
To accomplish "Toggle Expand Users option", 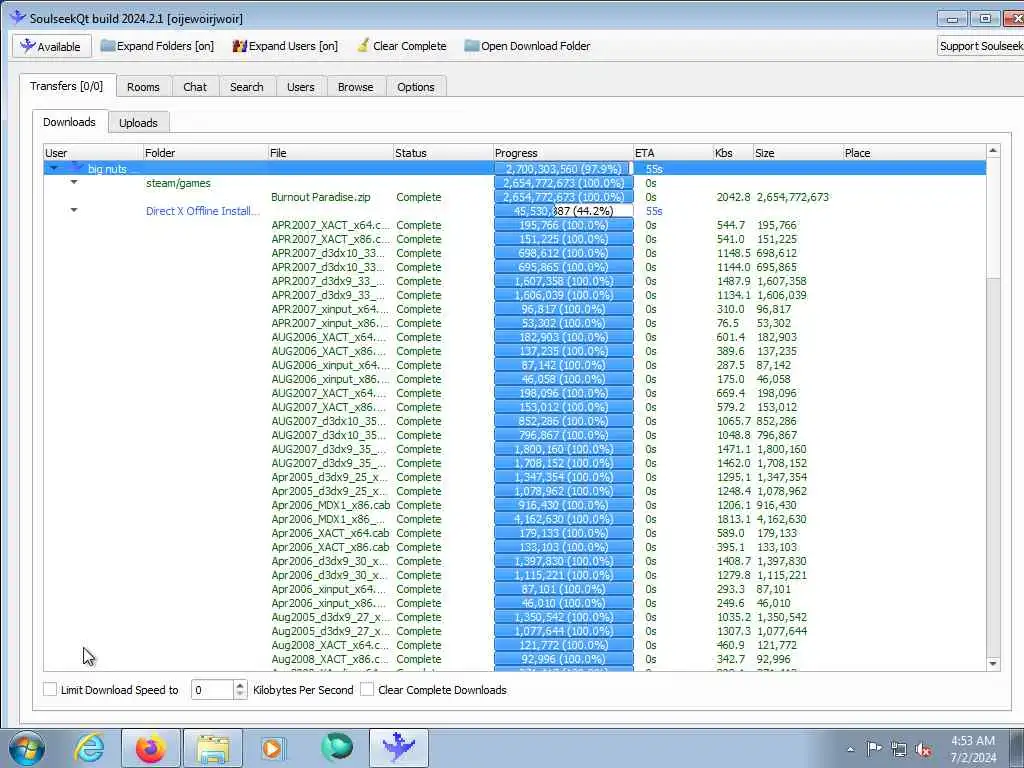I will pos(285,46).
